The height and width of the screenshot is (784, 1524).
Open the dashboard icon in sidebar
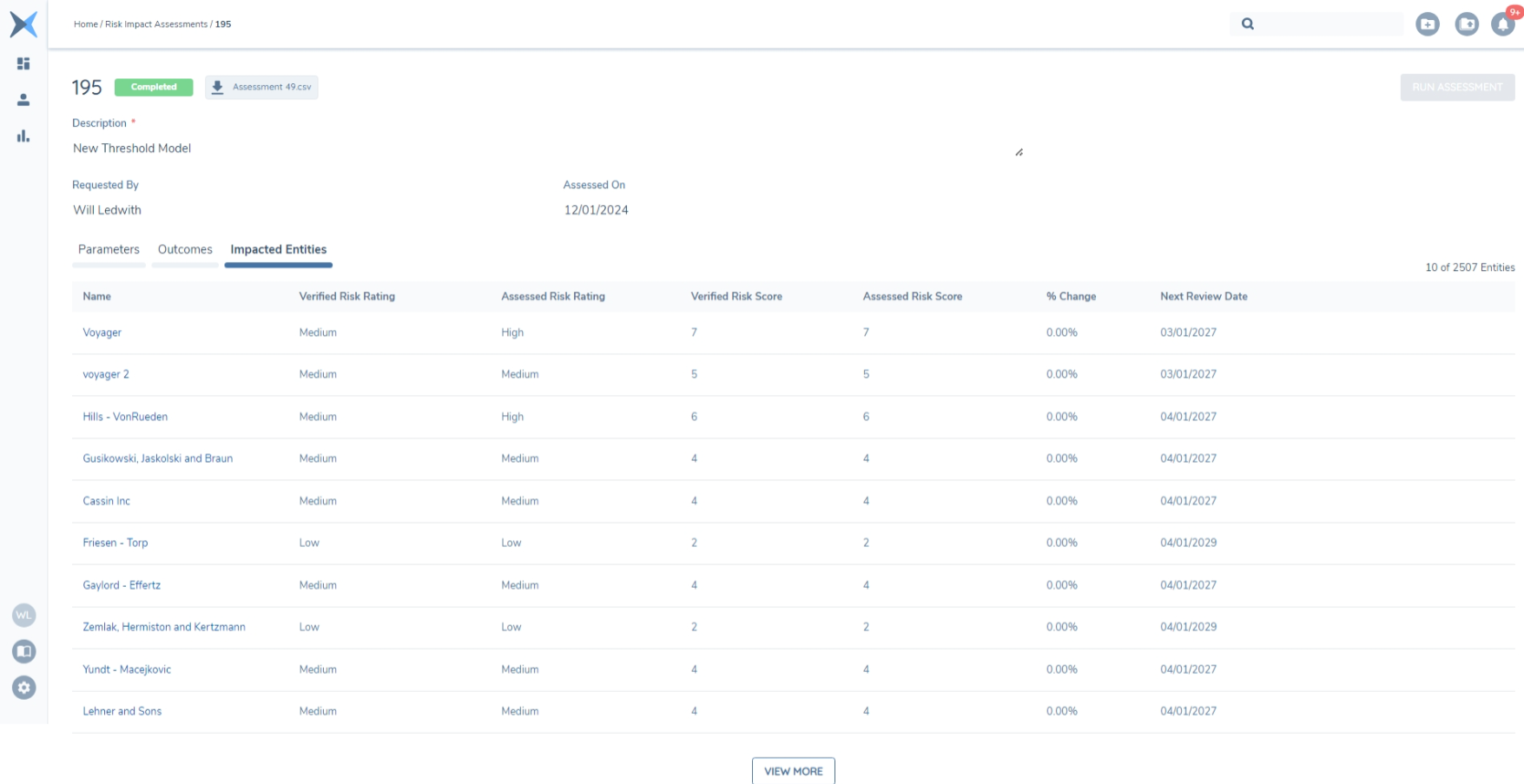23,63
